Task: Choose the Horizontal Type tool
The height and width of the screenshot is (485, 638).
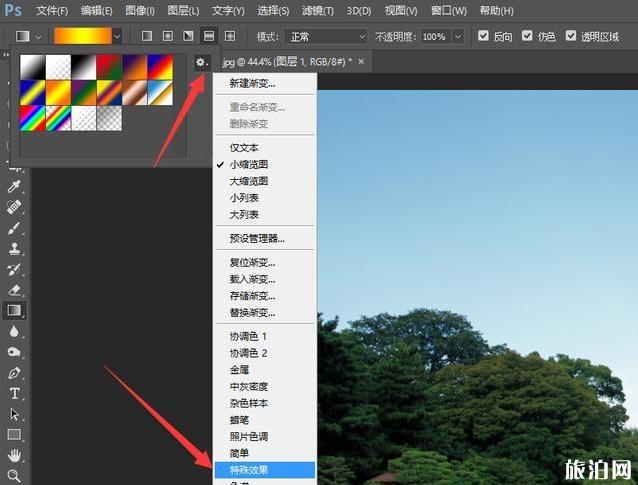Action: [x=15, y=394]
